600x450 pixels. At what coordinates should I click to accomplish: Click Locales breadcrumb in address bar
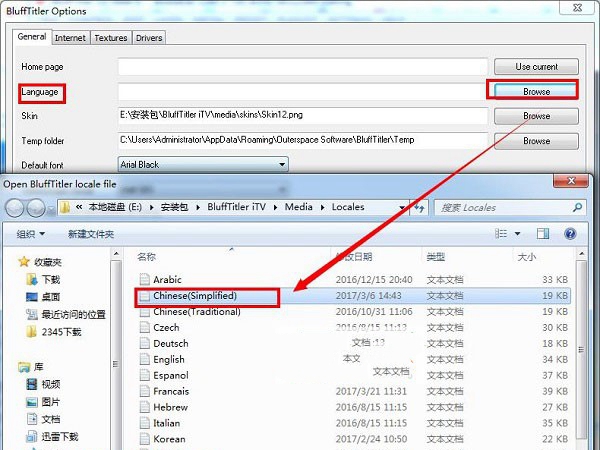(x=348, y=207)
